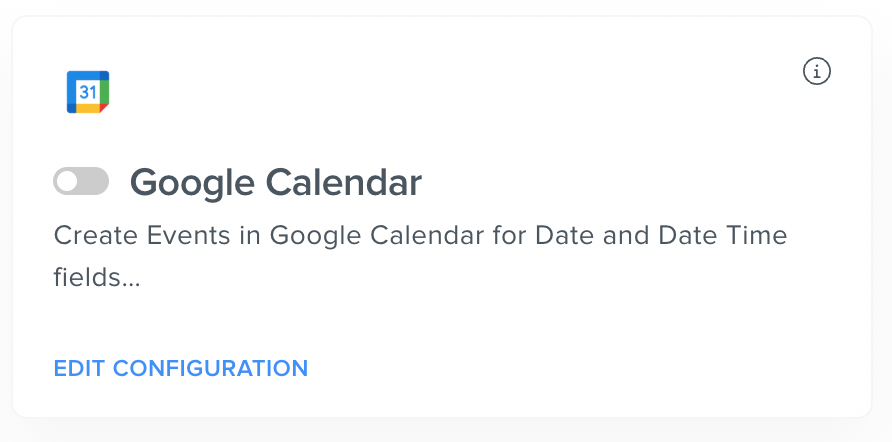Screen dimensions: 892x442
Task: View more info about Google Calendar integration
Action: coord(817,71)
